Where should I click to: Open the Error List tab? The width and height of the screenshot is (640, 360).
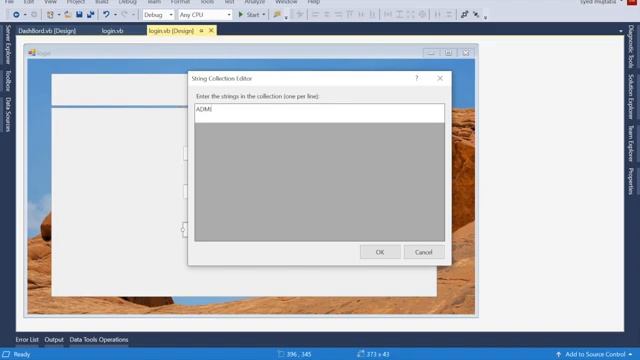click(x=27, y=340)
